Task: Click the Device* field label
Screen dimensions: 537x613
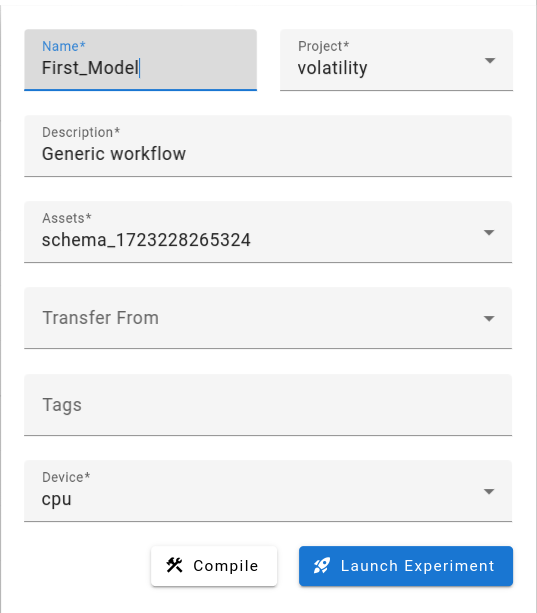Action: pos(66,477)
